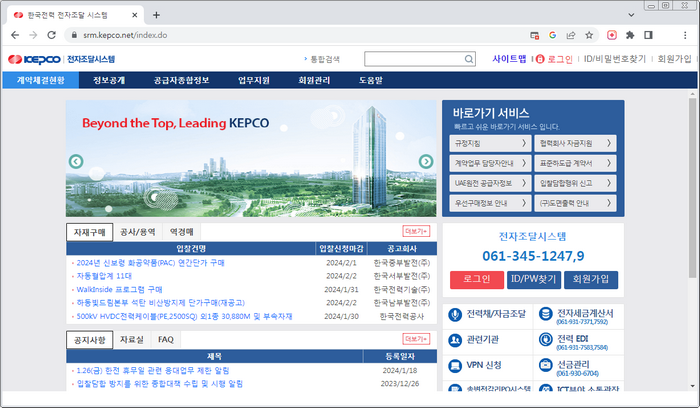700x408 pixels.
Task: Switch to the 공사/용역 tab
Action: coord(138,232)
